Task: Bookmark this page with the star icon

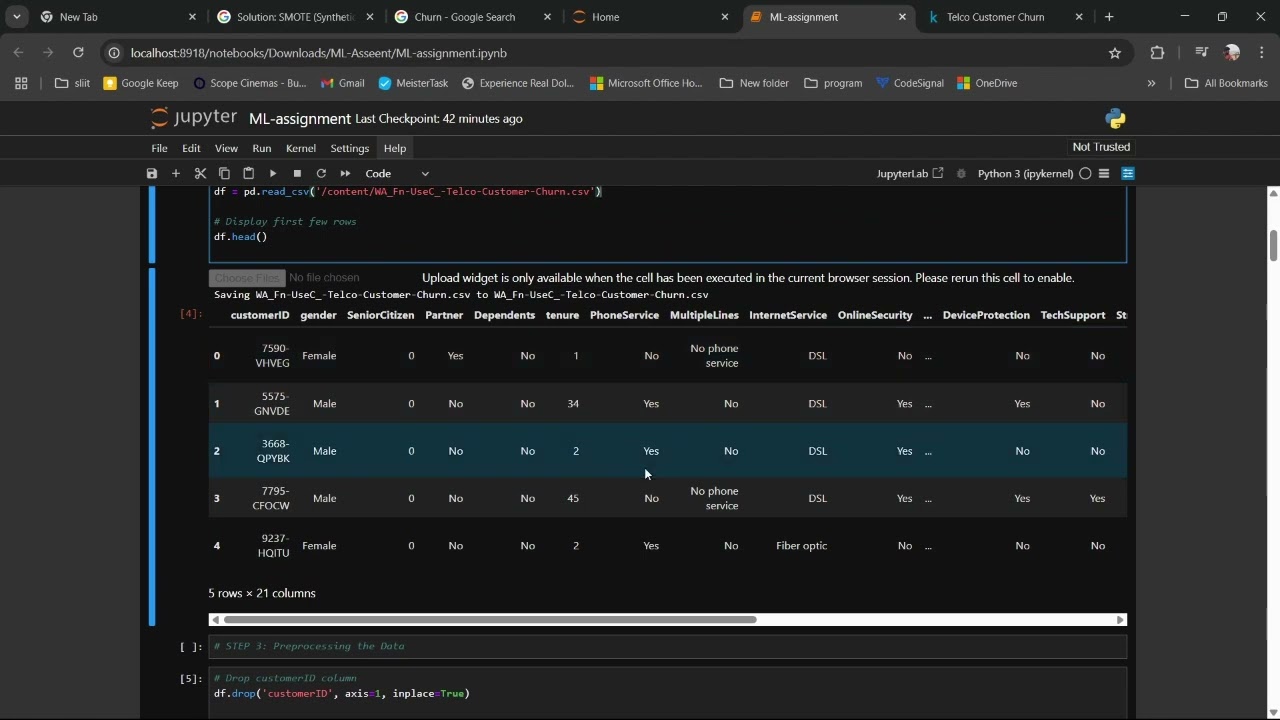Action: (1115, 53)
